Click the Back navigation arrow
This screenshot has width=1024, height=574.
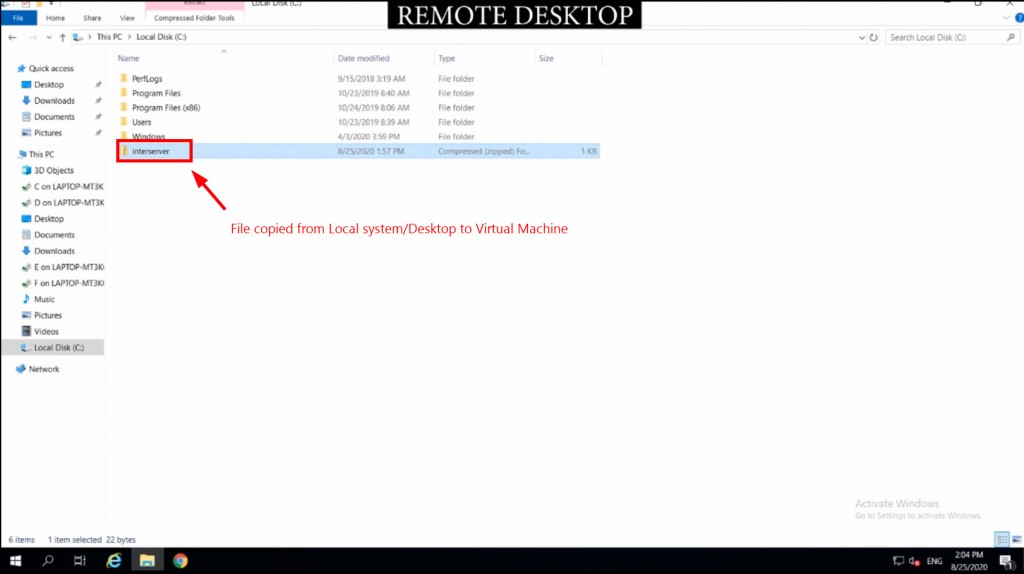click(12, 37)
